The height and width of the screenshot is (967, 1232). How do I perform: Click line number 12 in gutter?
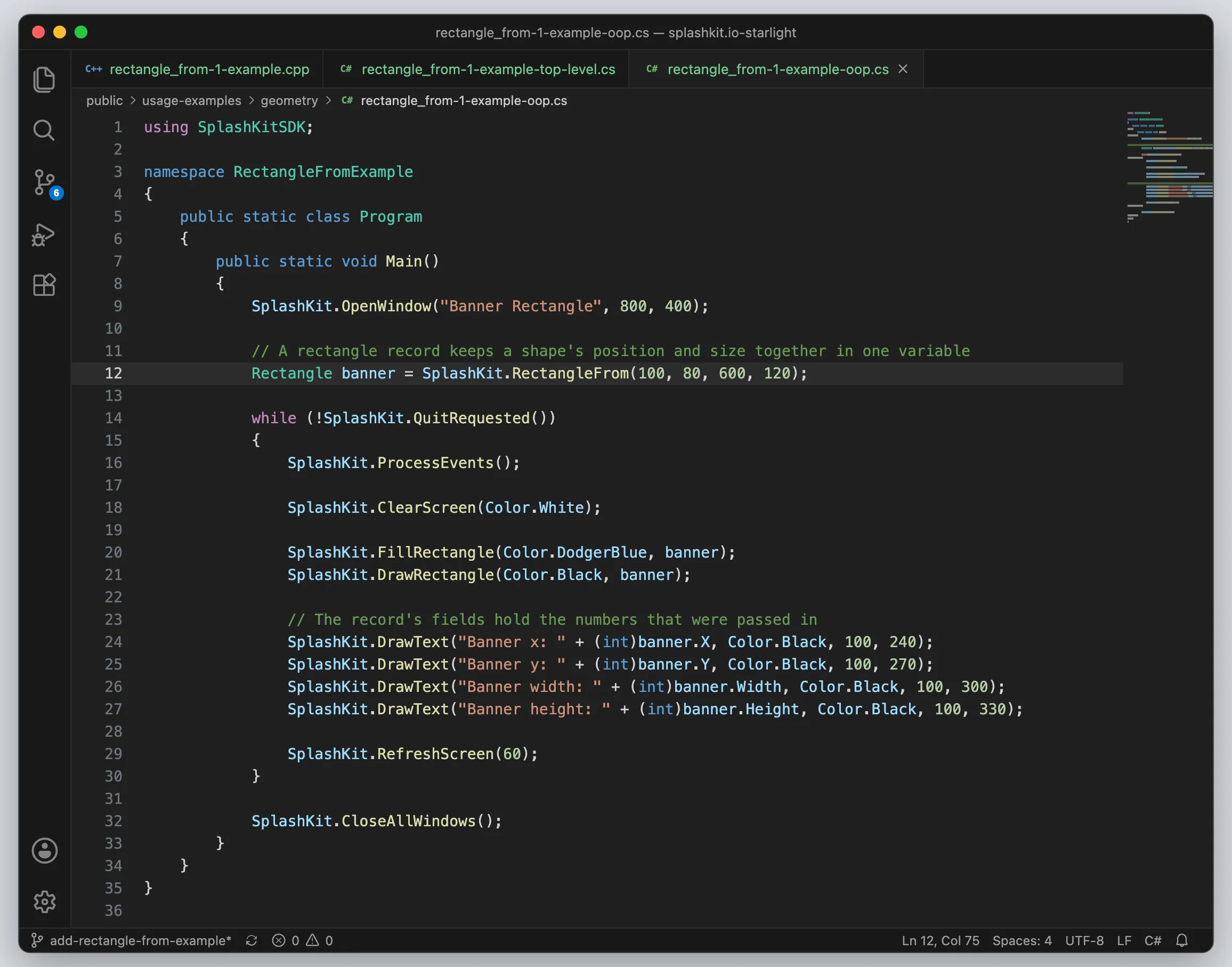click(113, 373)
